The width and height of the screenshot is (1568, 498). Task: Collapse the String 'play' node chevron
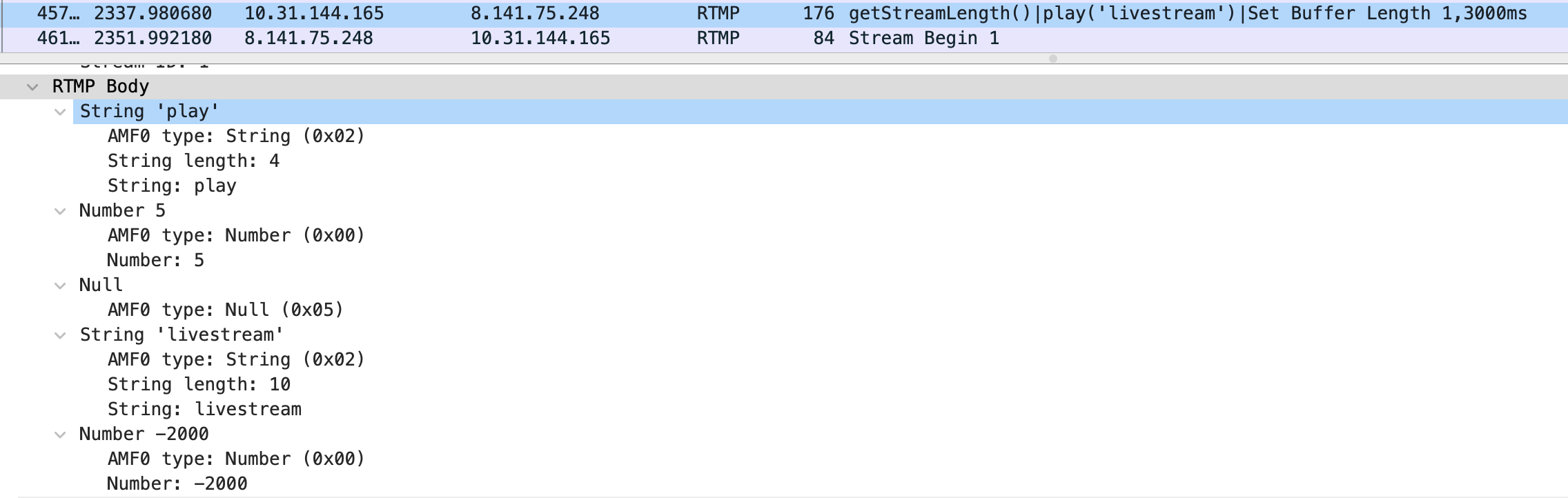[60, 112]
